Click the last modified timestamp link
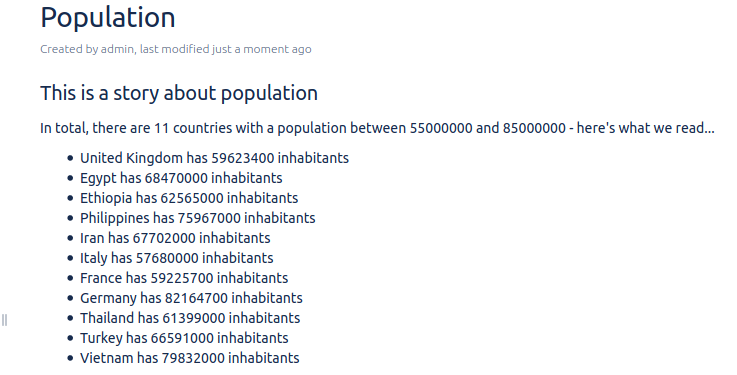This screenshot has height=375, width=737. pyautogui.click(x=261, y=49)
